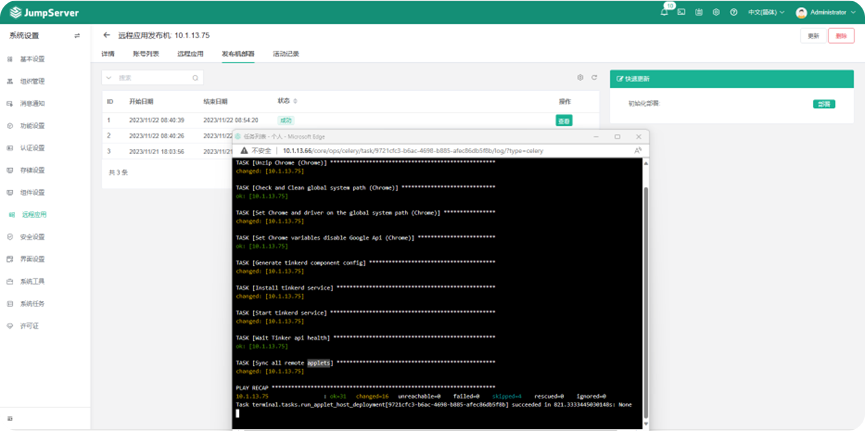Click the read aloud icon in Edge address bar
The width and height of the screenshot is (865, 431).
tap(638, 151)
